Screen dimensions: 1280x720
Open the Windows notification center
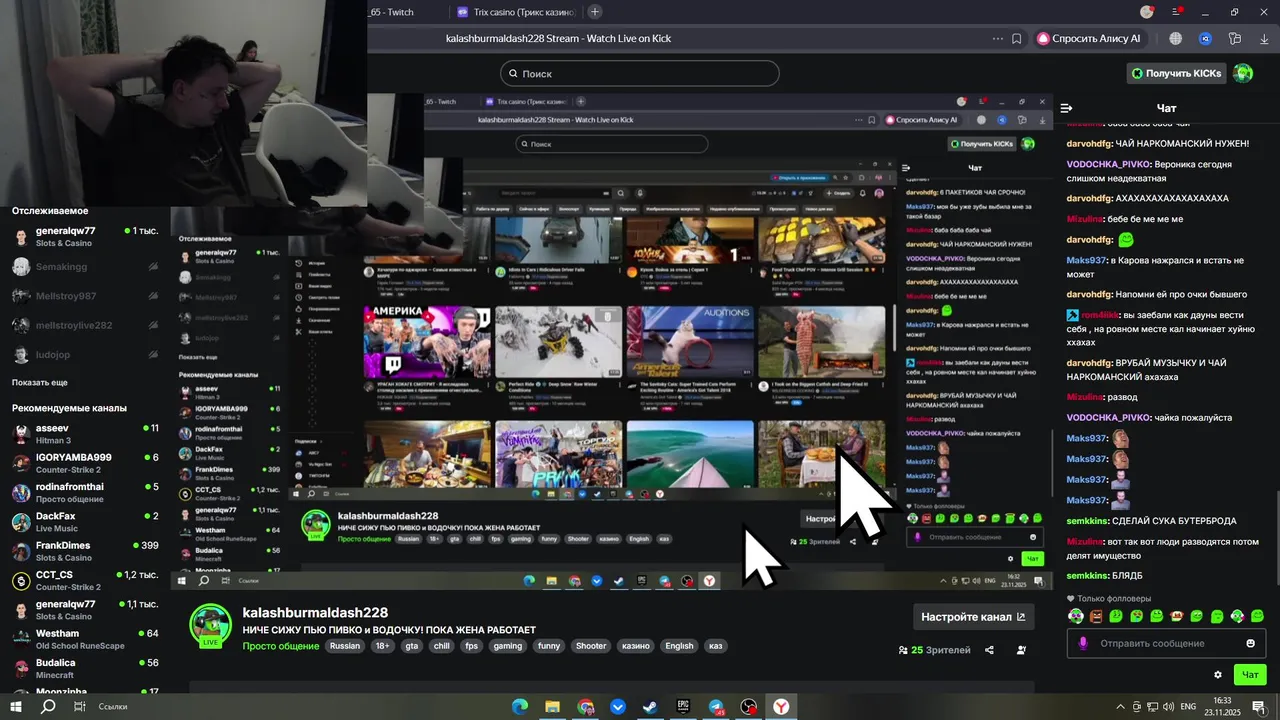[x=1259, y=707]
